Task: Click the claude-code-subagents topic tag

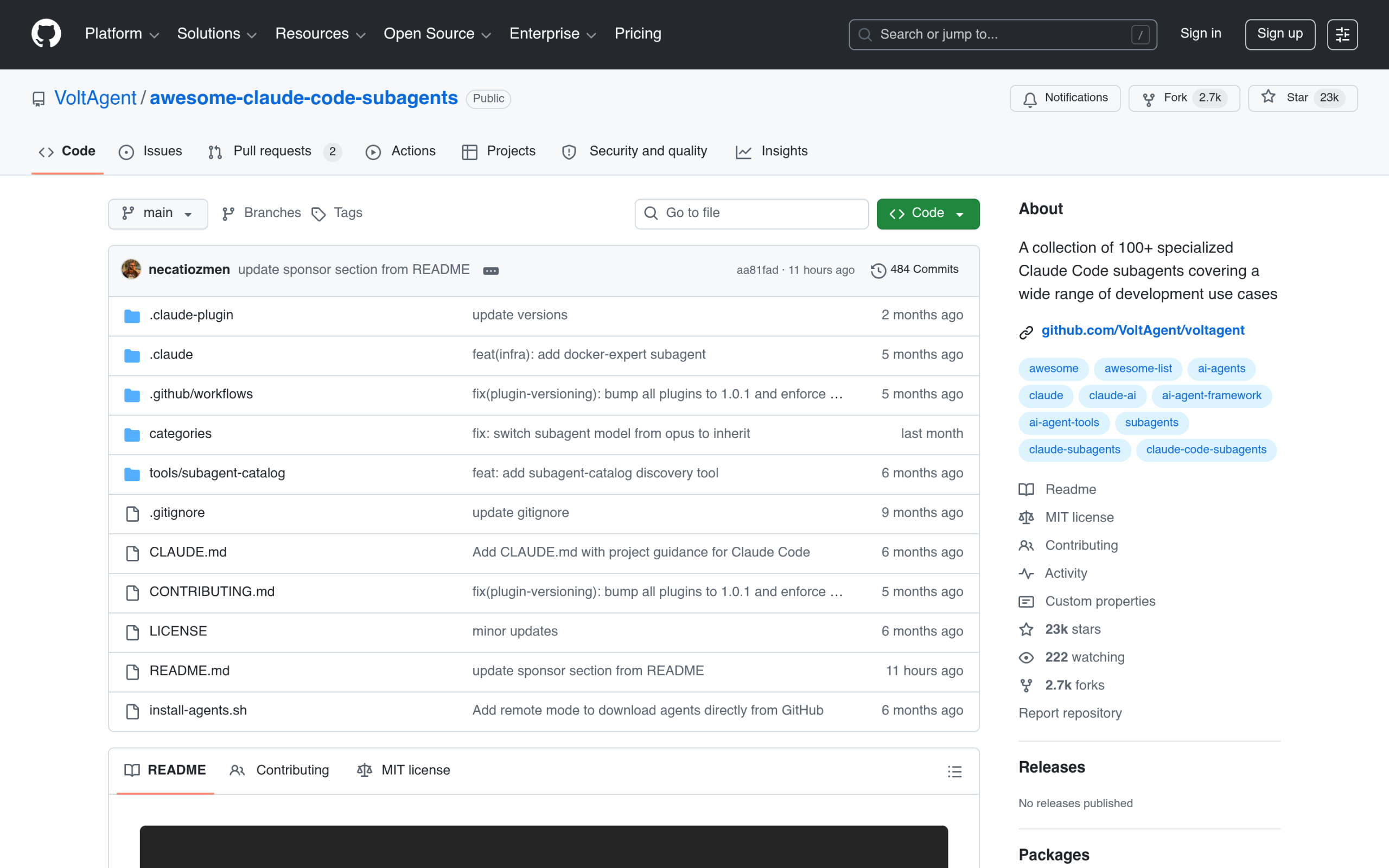Action: point(1206,450)
